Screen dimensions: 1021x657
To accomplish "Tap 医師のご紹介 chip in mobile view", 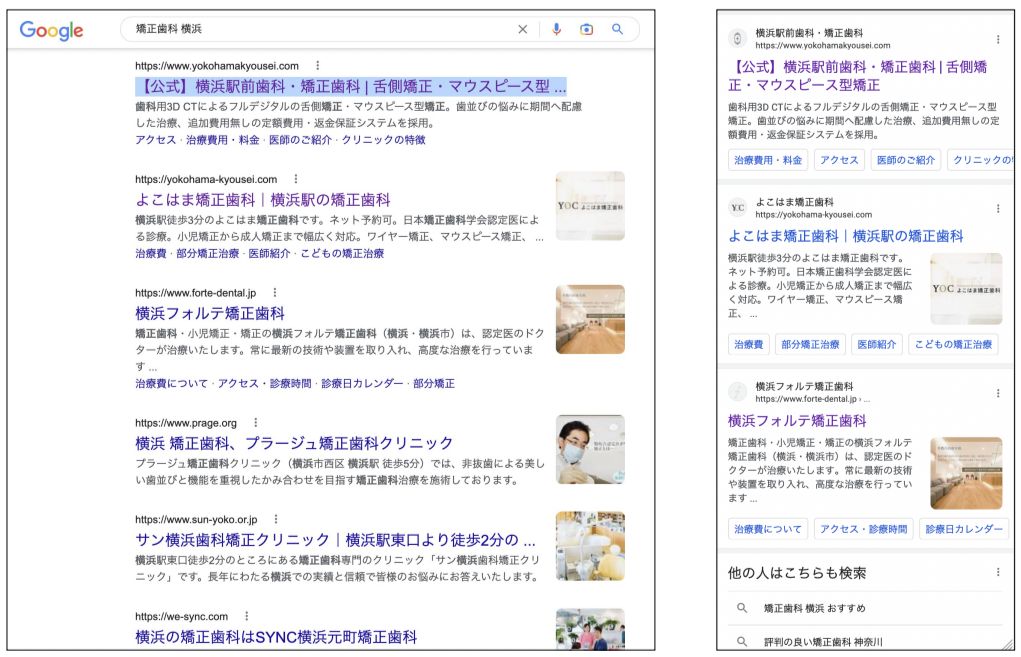I will tap(906, 160).
